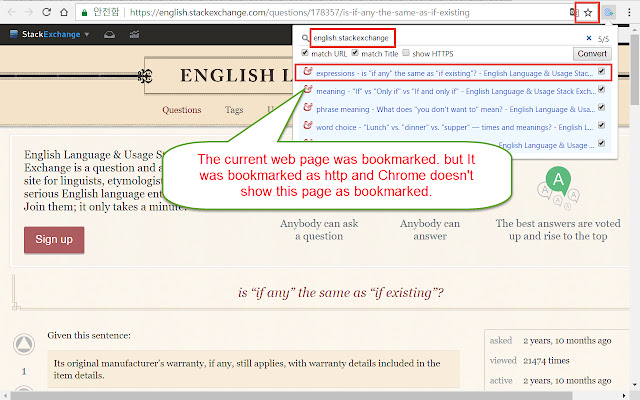Open Chrome's three-dot menu
Image resolution: width=640 pixels, height=400 pixels.
629,12
